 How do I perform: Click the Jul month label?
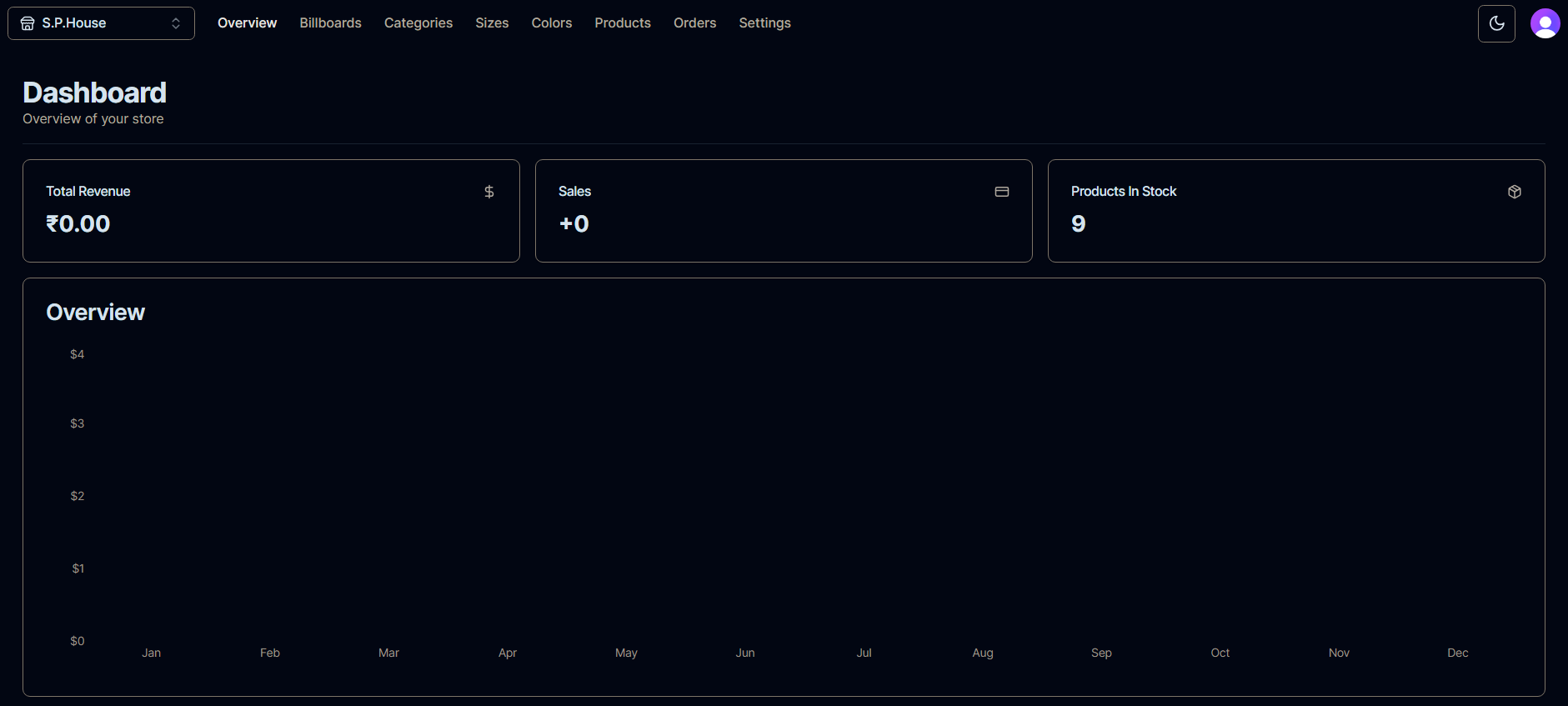864,653
